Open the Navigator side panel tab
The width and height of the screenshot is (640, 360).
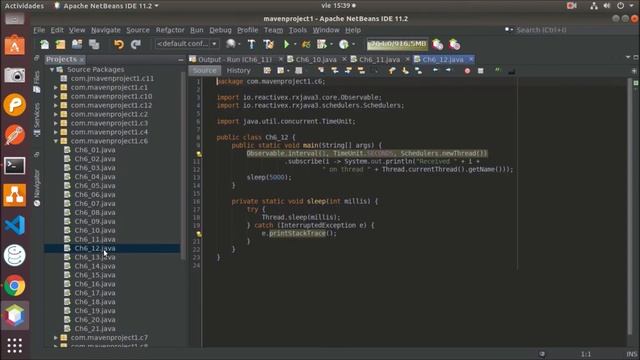37,187
